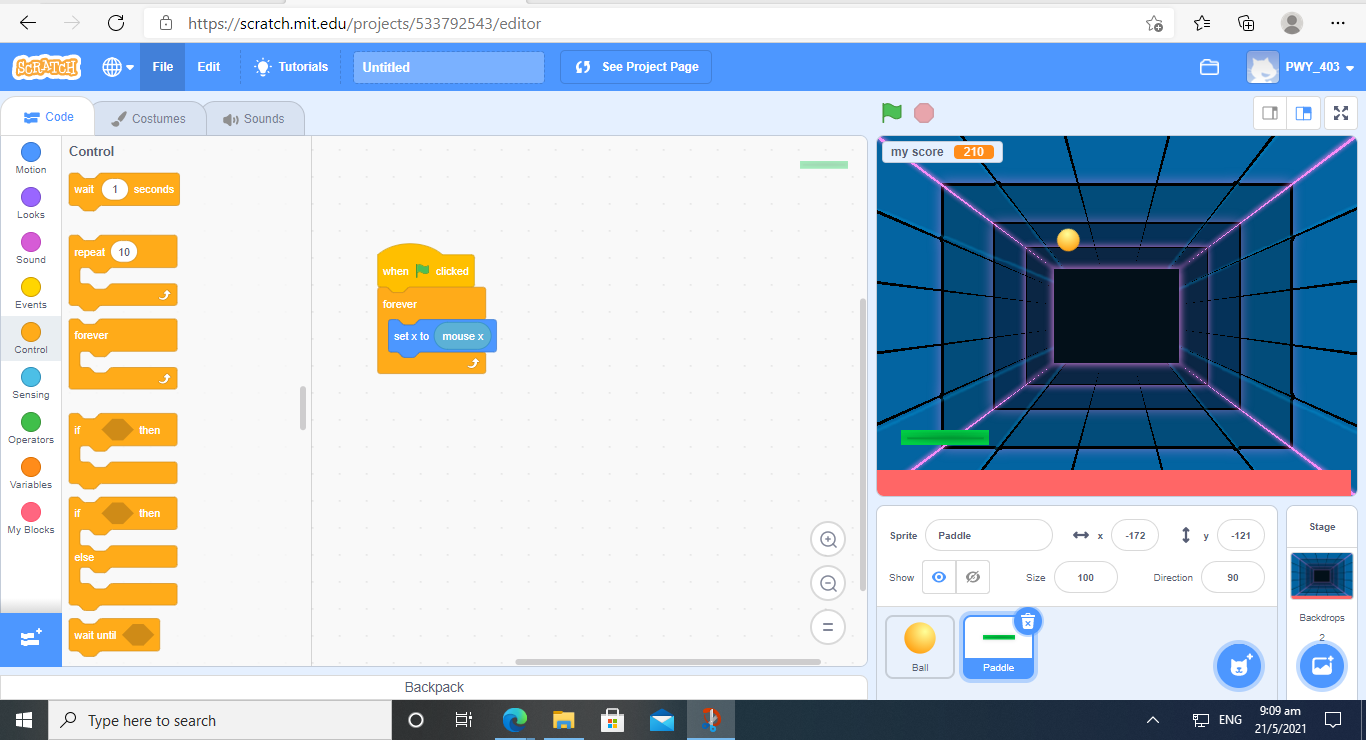Viewport: 1366px width, 740px height.
Task: Delete the Paddle sprite with trash icon
Action: (x=1027, y=622)
